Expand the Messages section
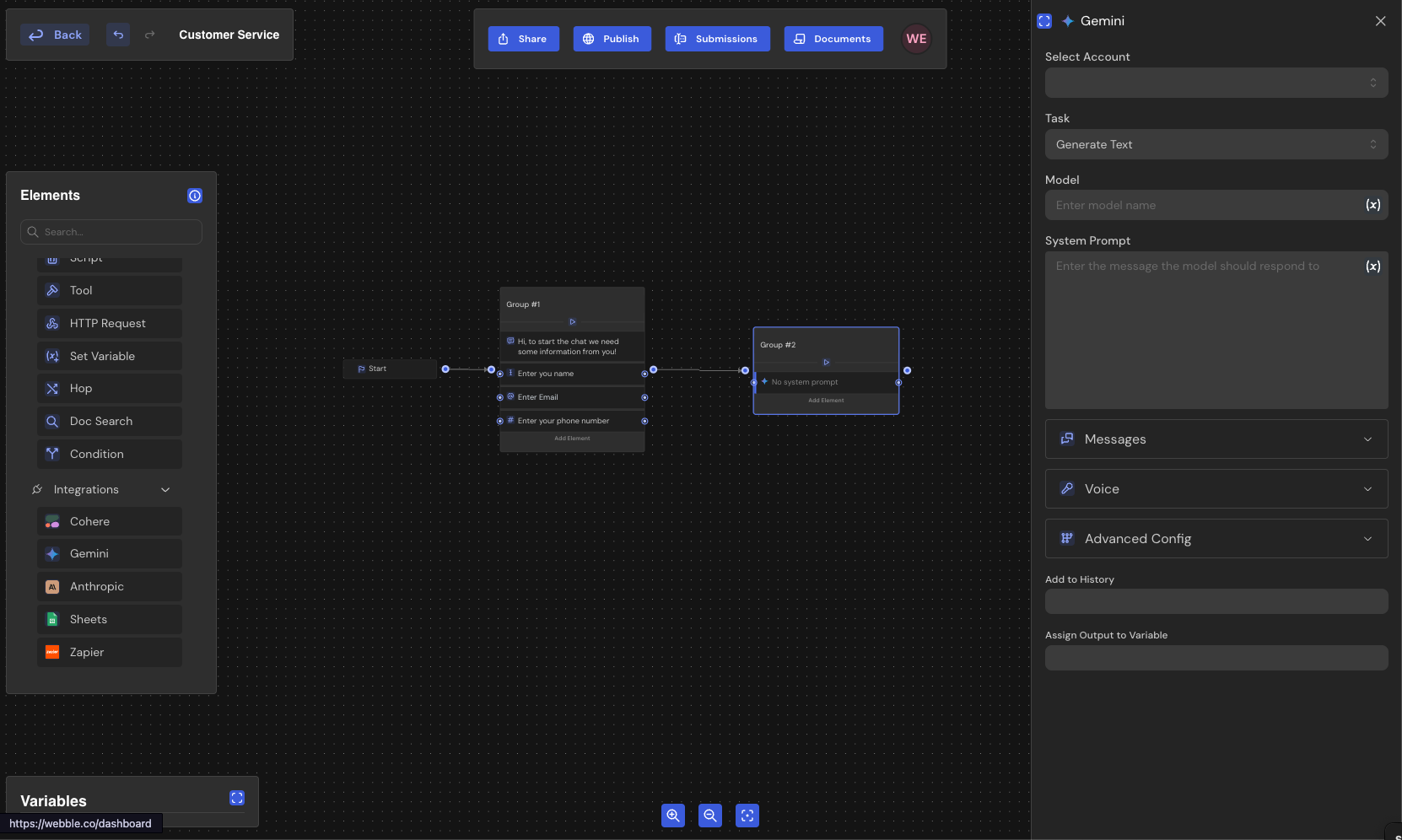The height and width of the screenshot is (840, 1402). [1216, 439]
